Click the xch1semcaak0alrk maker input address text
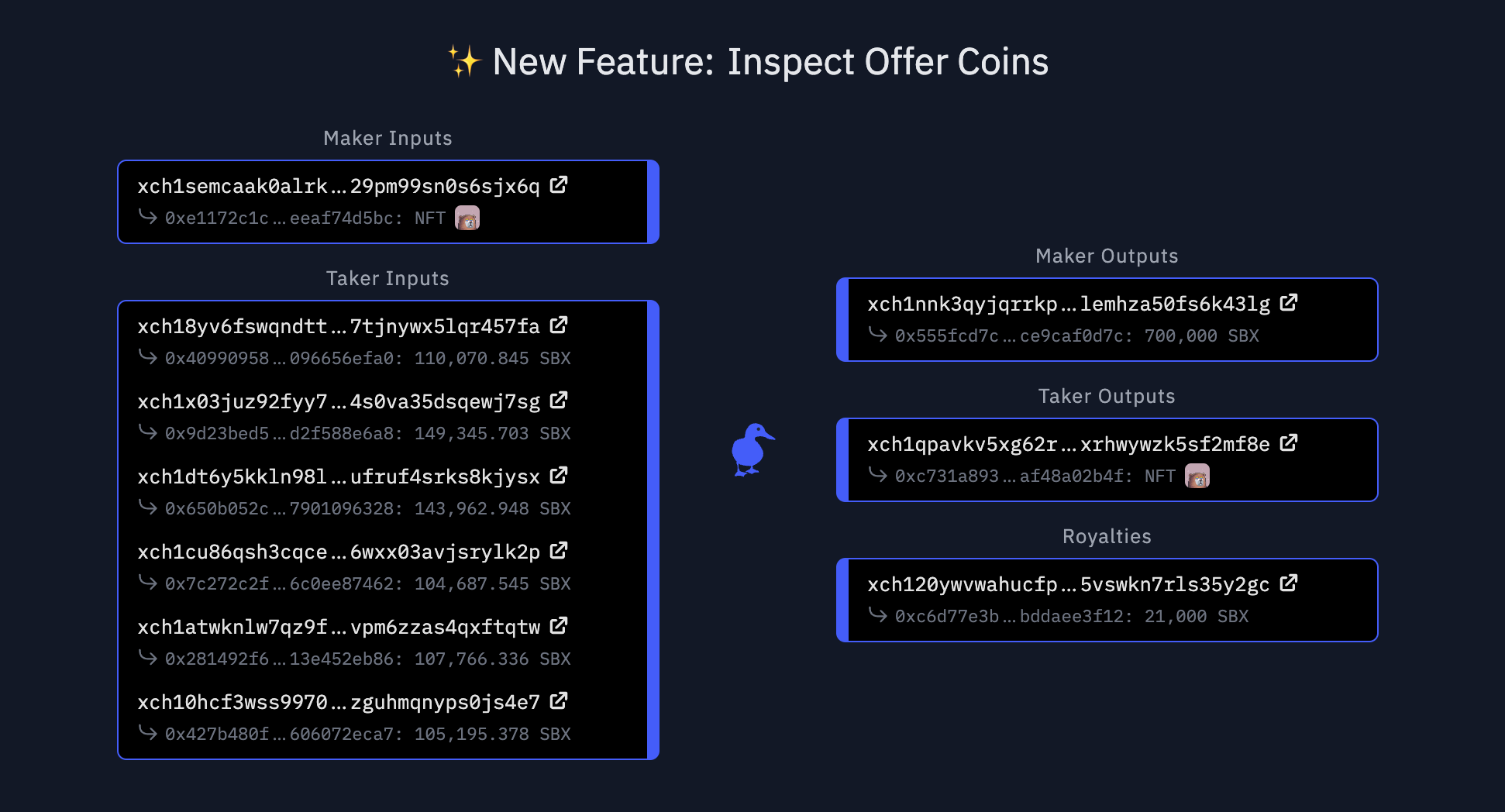The image size is (1505, 812). click(339, 187)
